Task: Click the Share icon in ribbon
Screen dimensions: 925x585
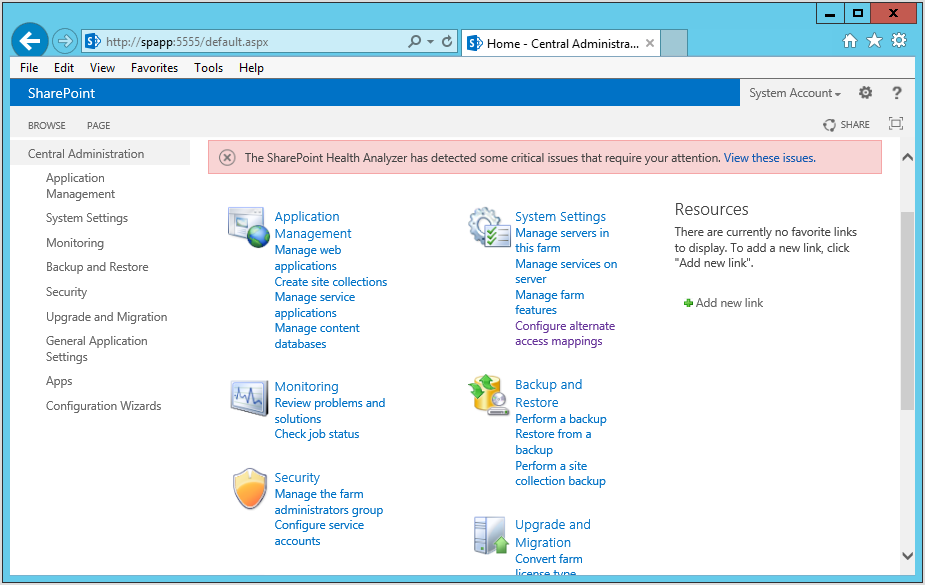Action: (829, 124)
